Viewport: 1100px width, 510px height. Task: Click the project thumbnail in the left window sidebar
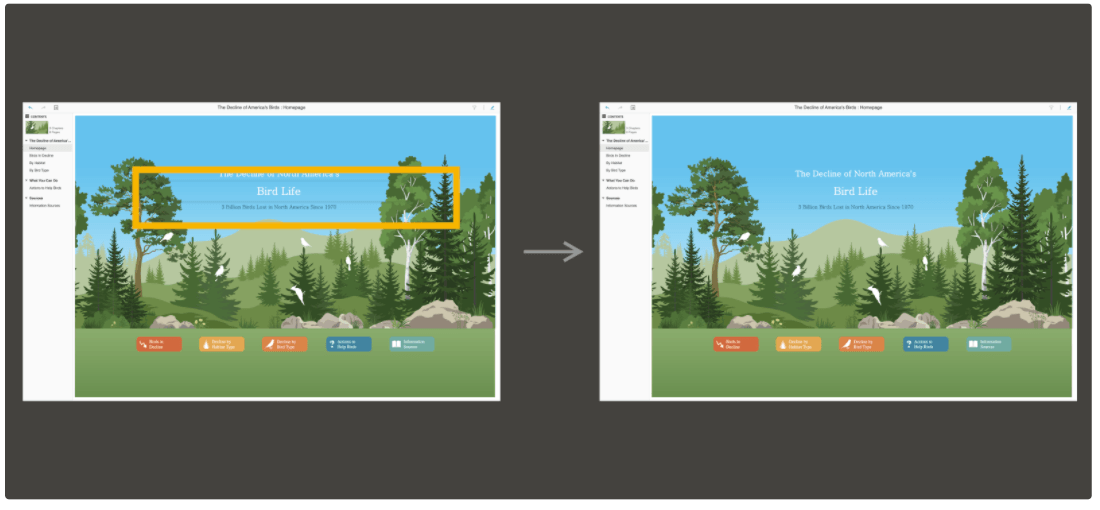click(x=38, y=127)
